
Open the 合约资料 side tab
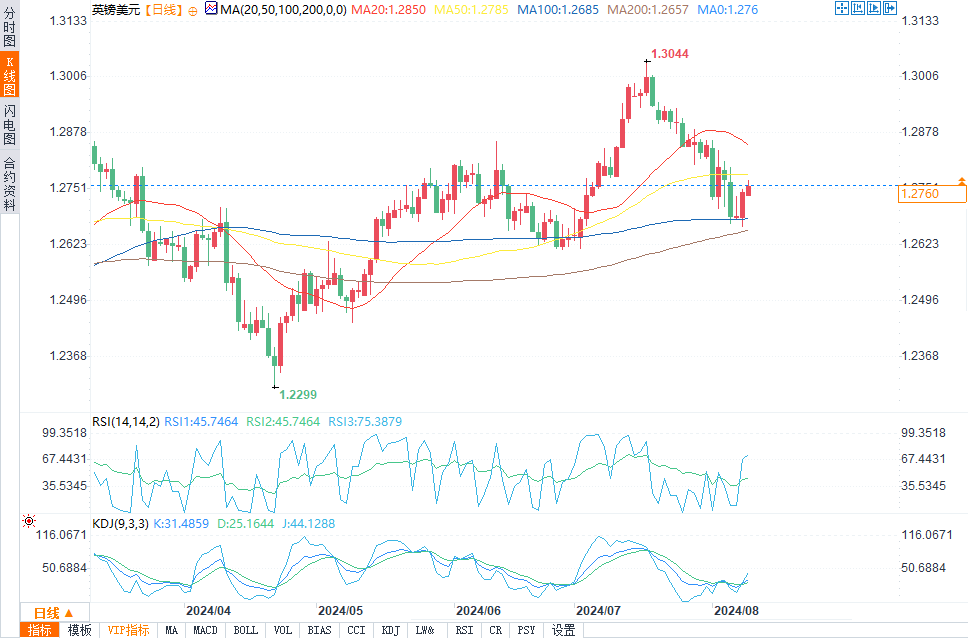[x=9, y=183]
